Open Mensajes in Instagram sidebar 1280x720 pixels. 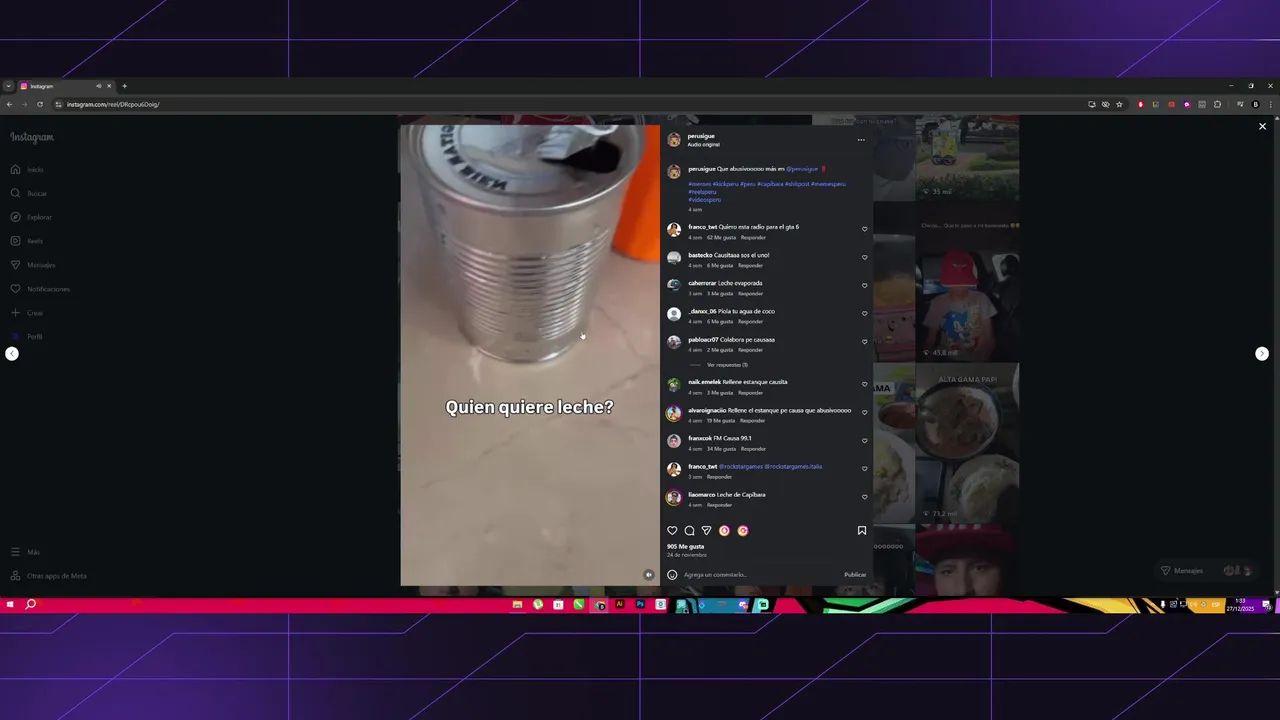tap(33, 265)
